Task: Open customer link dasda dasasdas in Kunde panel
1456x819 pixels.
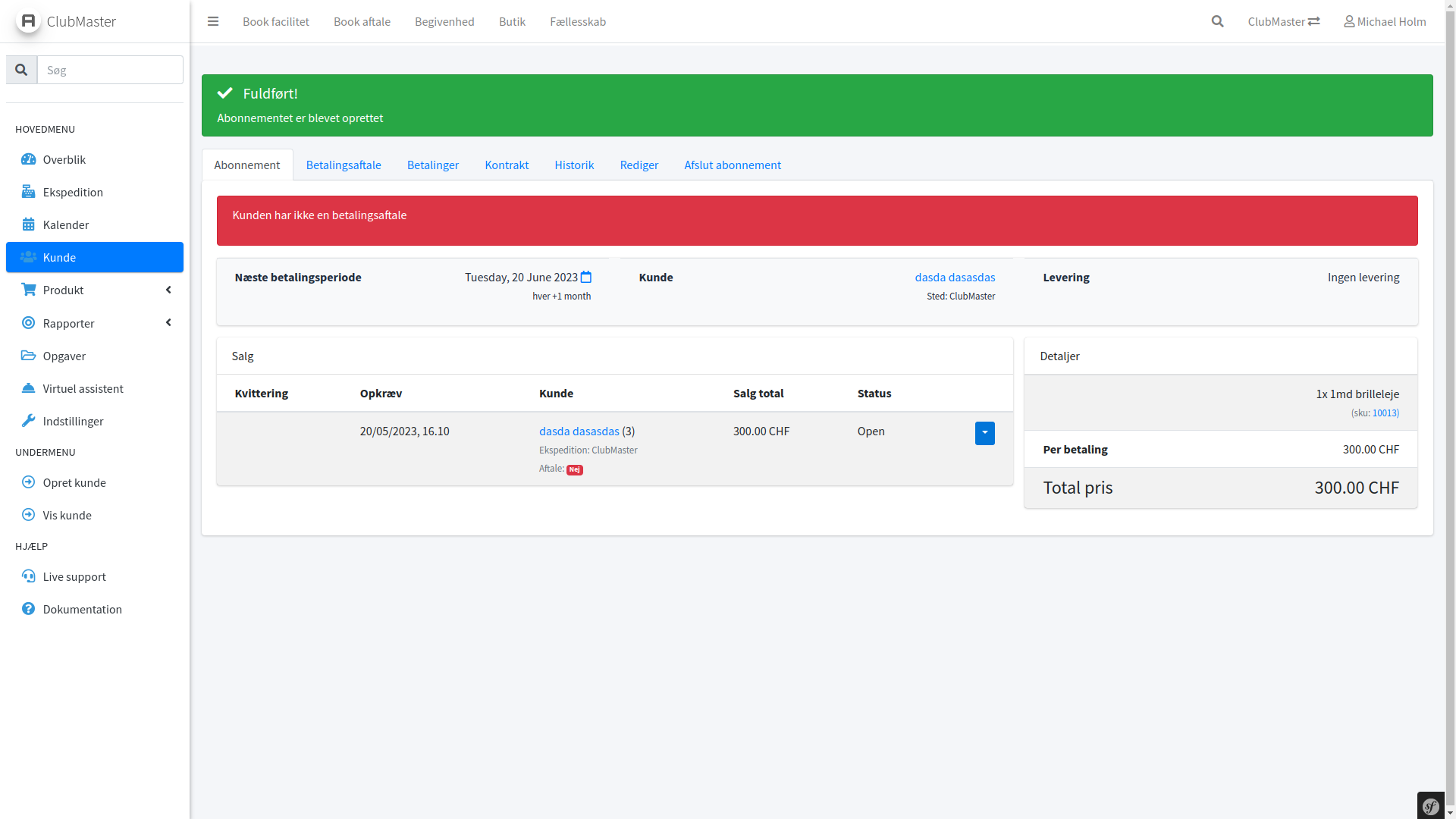Action: click(955, 278)
